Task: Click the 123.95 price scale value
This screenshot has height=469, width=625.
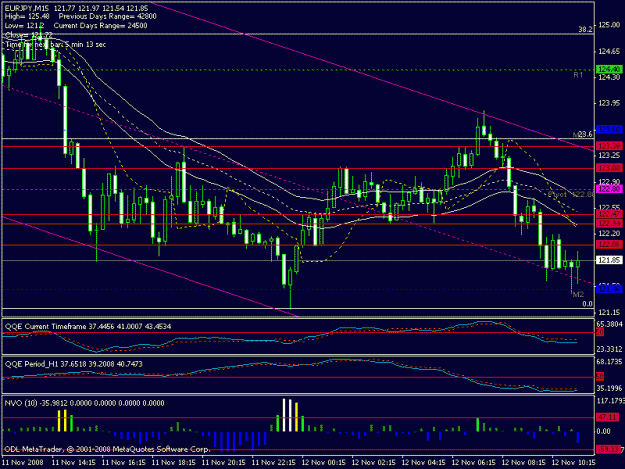Action: pyautogui.click(x=609, y=104)
